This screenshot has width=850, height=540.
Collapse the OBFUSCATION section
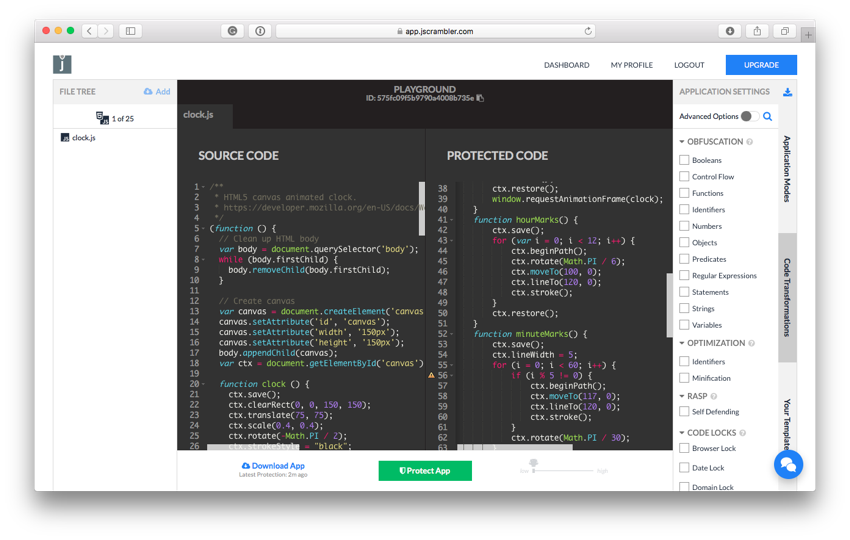point(682,142)
